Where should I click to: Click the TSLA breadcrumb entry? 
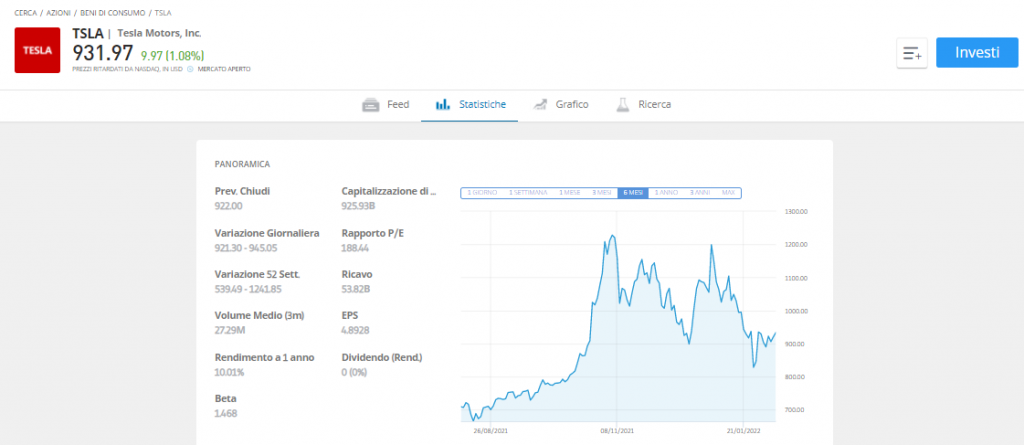pos(163,12)
